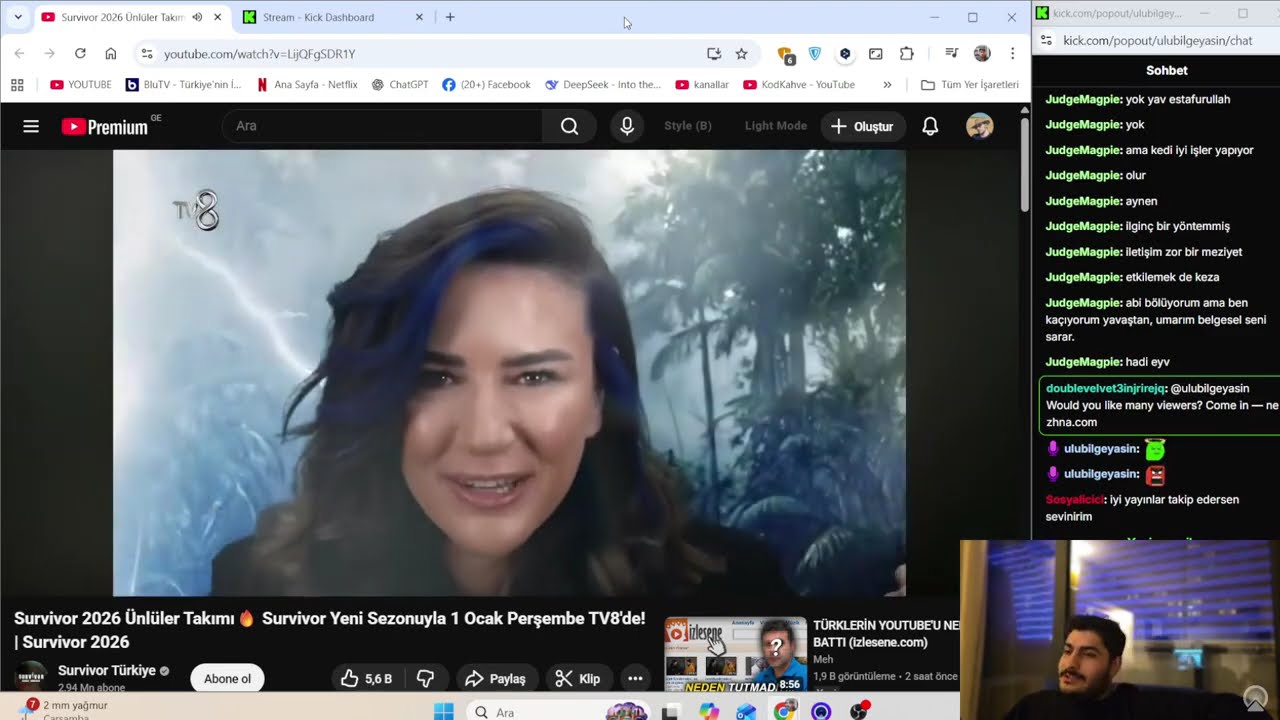
Task: Open kanallar bookmark
Action: (702, 85)
